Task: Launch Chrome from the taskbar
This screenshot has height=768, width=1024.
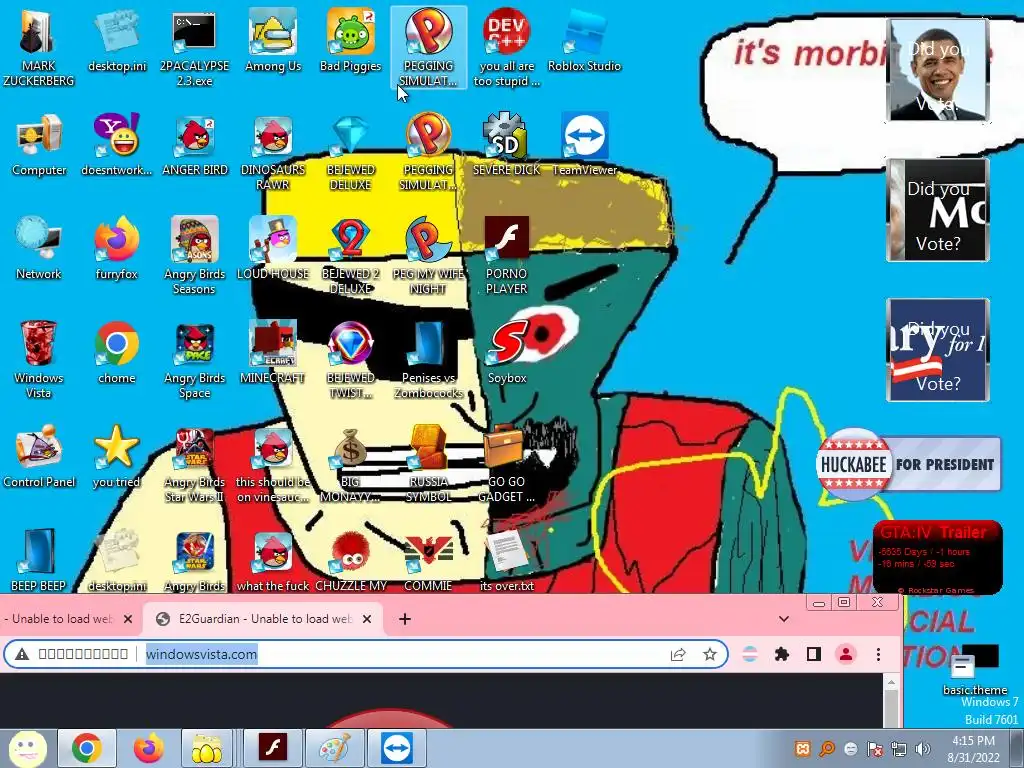Action: click(87, 748)
